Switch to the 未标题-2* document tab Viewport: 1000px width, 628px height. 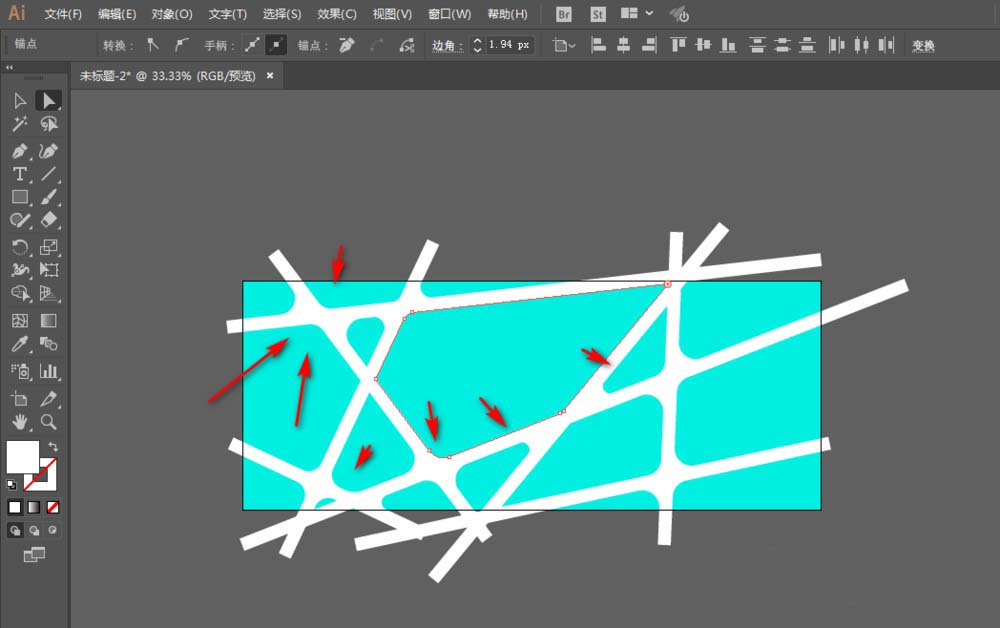[x=167, y=76]
